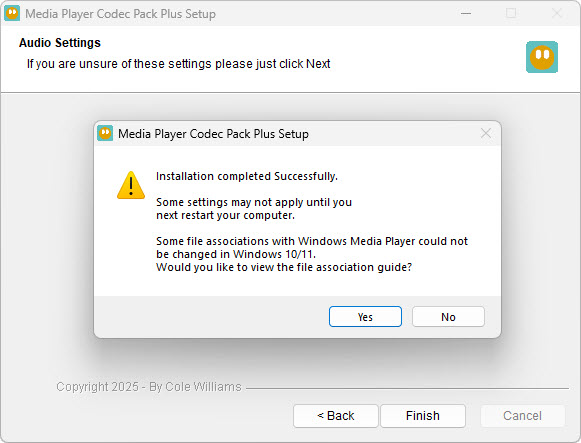Click the large Codec Pack logo in header
581x443 pixels.
[x=542, y=57]
